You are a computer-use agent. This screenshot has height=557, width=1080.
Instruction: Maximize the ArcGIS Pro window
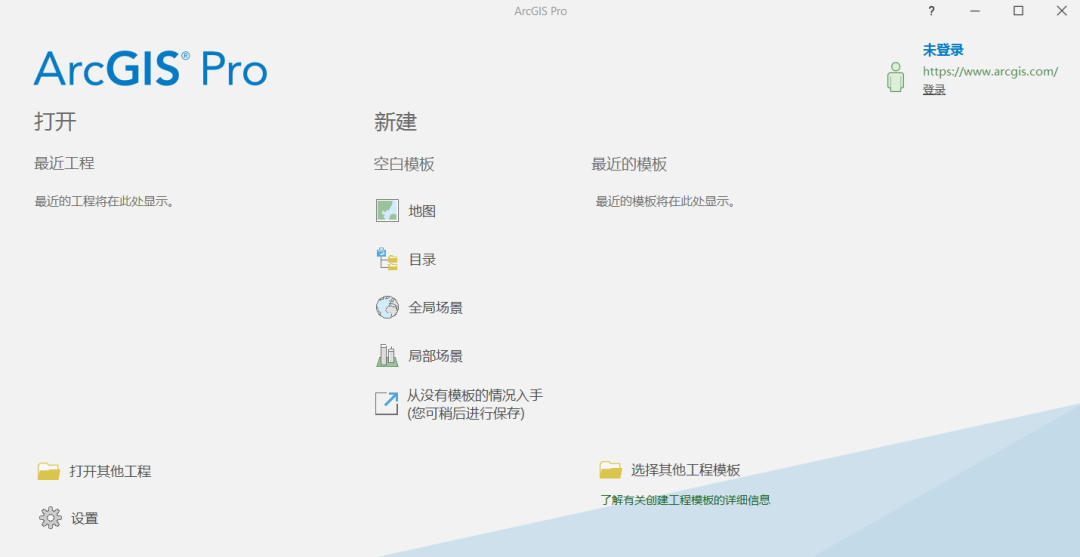[x=1018, y=11]
